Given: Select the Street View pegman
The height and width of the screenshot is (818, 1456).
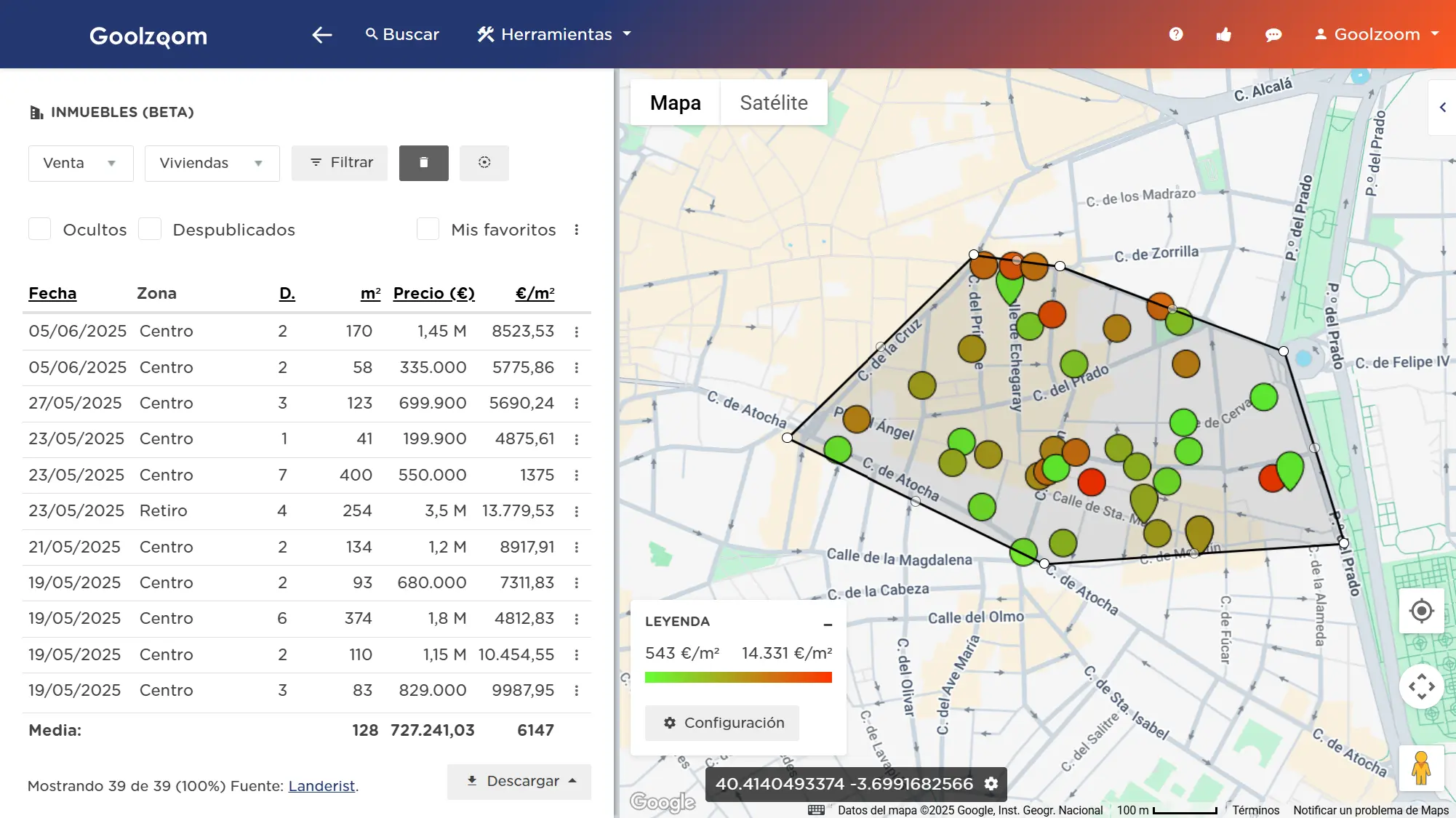Looking at the screenshot, I should click(x=1421, y=768).
